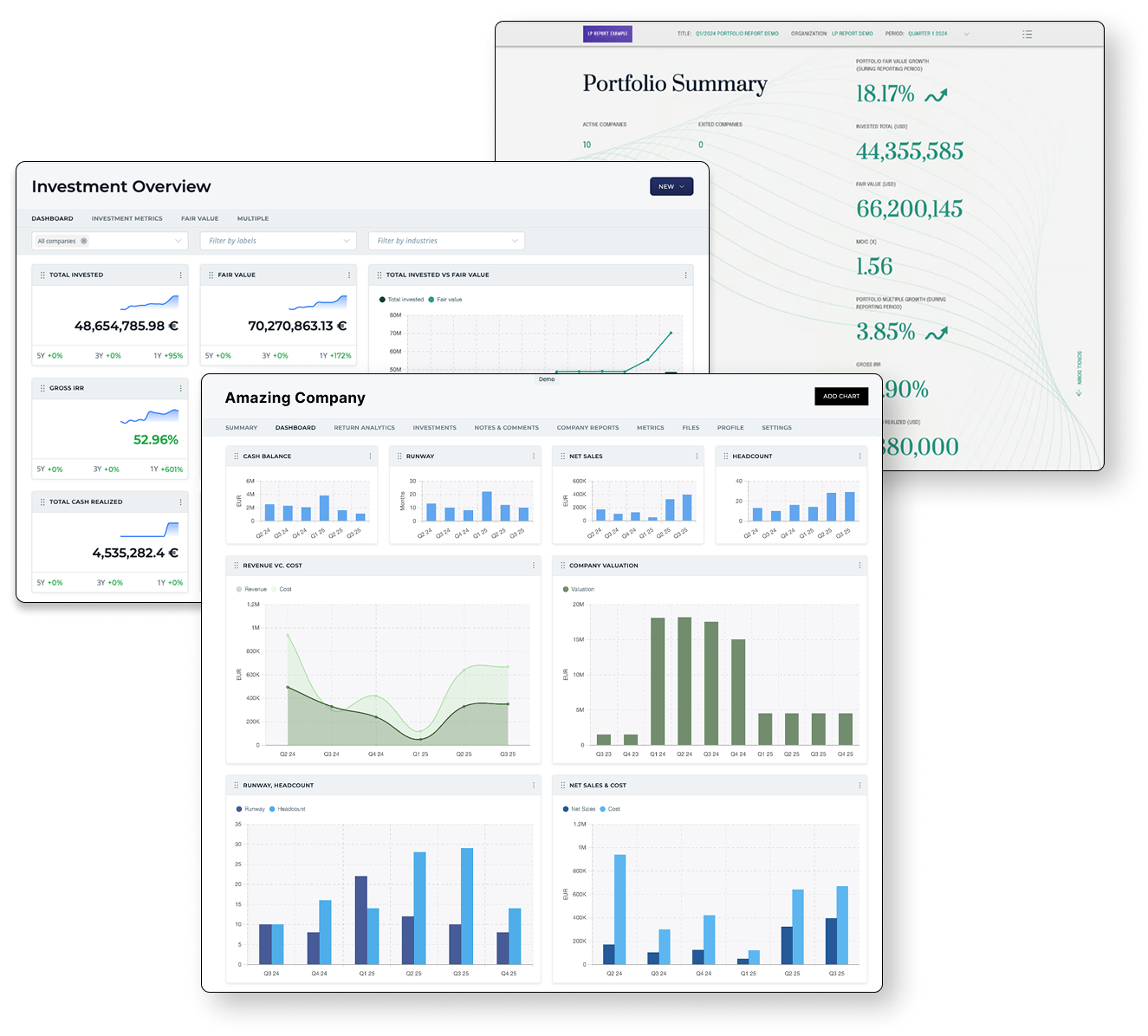Grab the Revenue vs. Cost drag handle
The width and height of the screenshot is (1148, 1036).
point(237,566)
